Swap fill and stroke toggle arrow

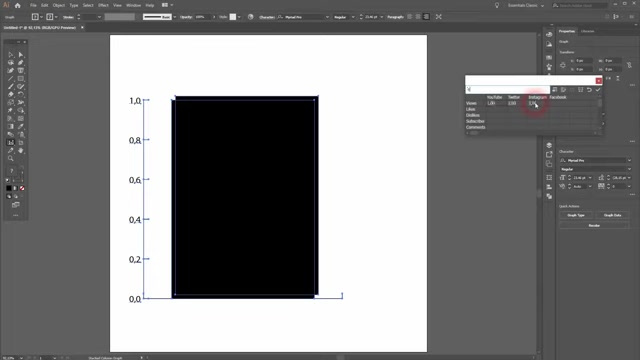point(21,167)
